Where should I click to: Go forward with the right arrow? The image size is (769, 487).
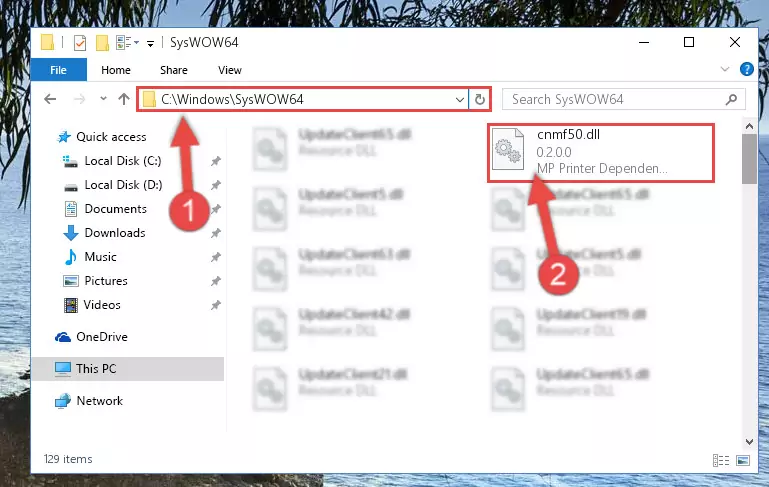(79, 100)
